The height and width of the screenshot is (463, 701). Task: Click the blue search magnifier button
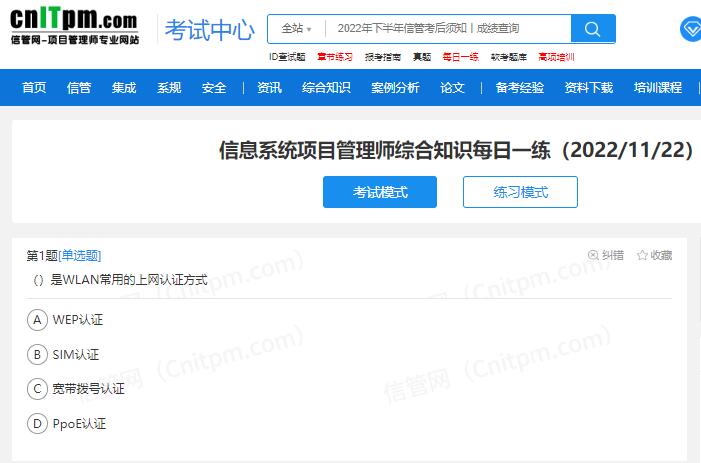[x=593, y=29]
